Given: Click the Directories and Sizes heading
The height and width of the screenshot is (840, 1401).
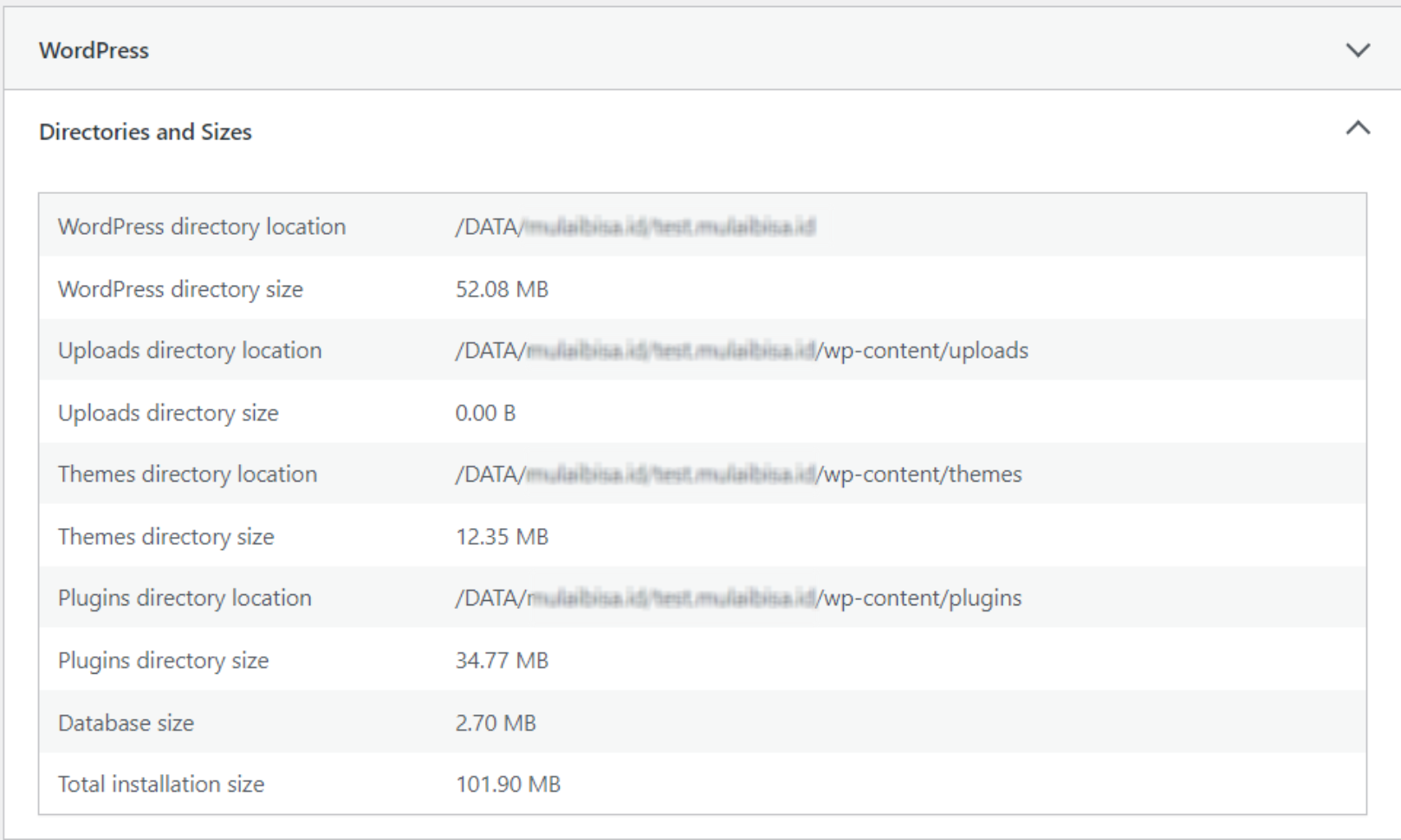Looking at the screenshot, I should [146, 132].
